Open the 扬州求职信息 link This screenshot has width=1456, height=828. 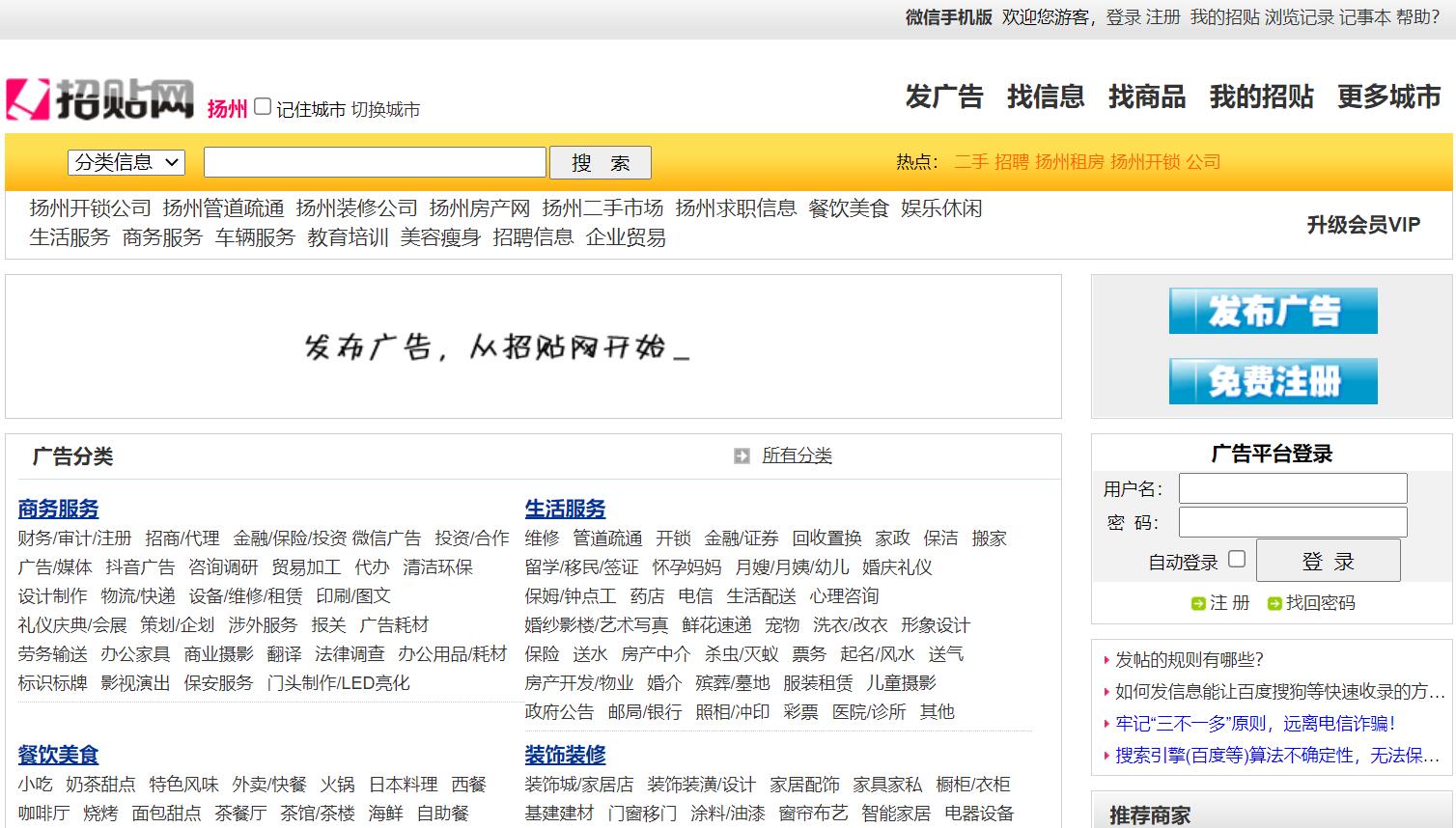coord(737,208)
